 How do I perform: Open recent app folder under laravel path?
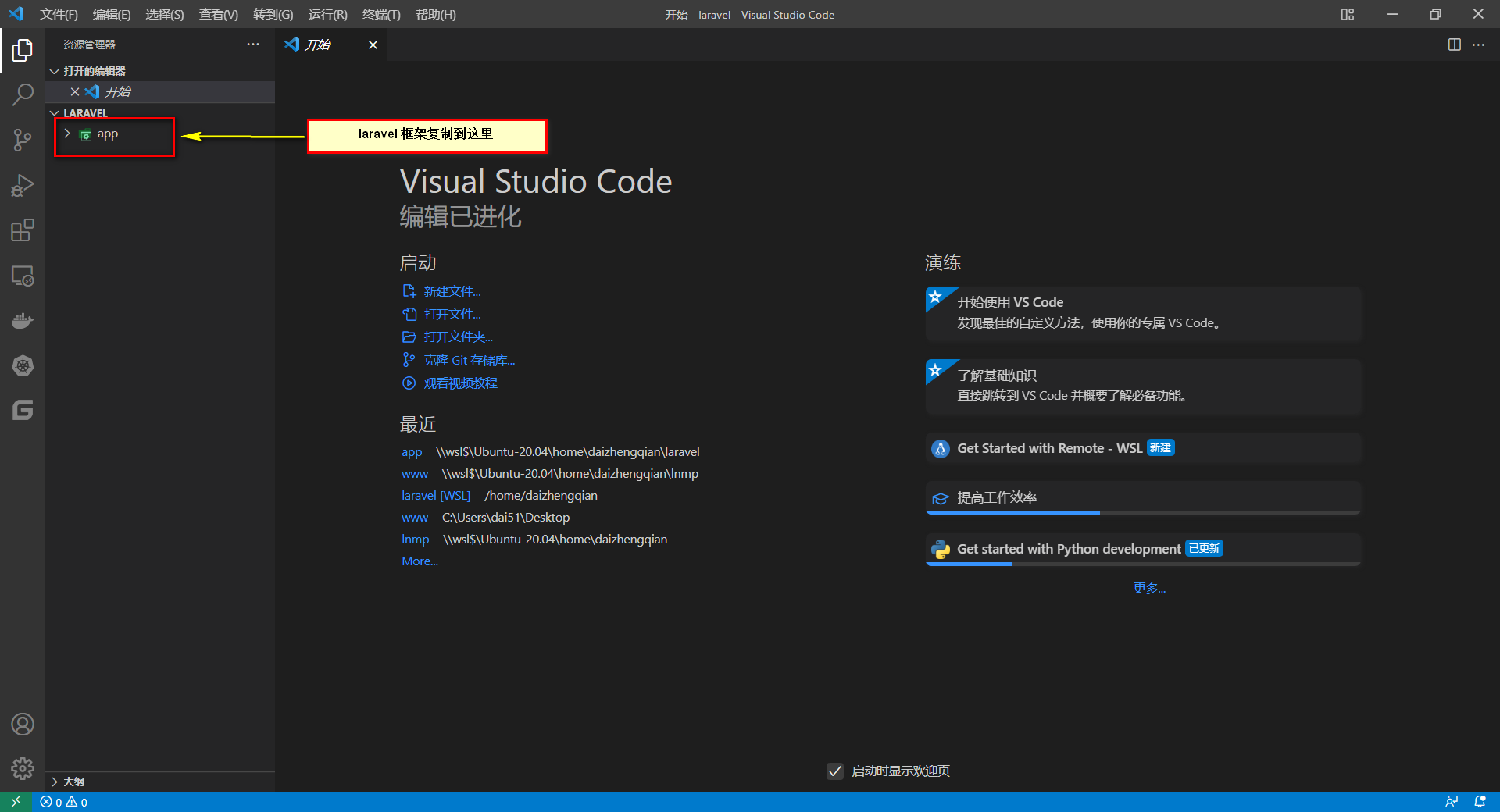[412, 451]
